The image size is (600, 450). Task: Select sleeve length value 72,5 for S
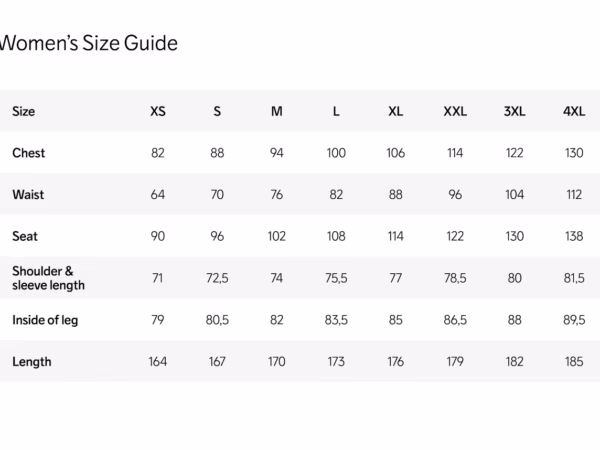pyautogui.click(x=217, y=278)
